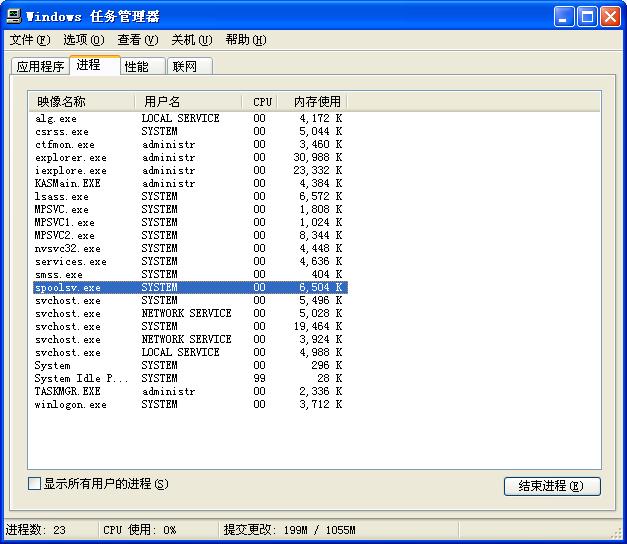The image size is (627, 544).
Task: Select the MPSVC1.exe process
Action: [190, 222]
